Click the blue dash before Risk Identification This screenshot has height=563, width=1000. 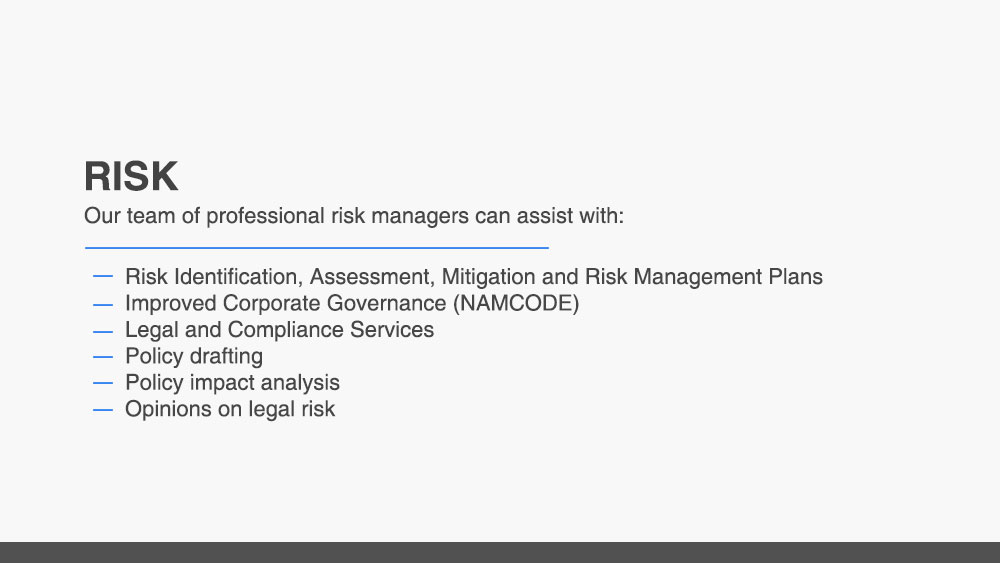point(103,277)
